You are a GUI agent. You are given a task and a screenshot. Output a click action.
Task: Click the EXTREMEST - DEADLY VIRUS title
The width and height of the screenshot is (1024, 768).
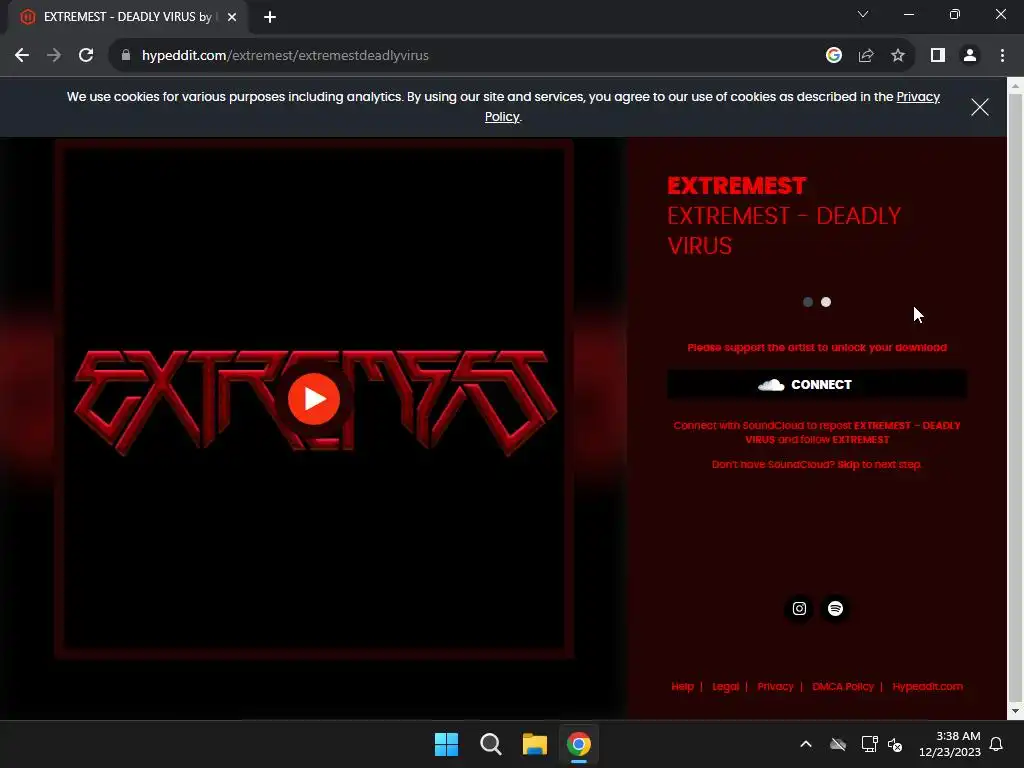coord(784,231)
